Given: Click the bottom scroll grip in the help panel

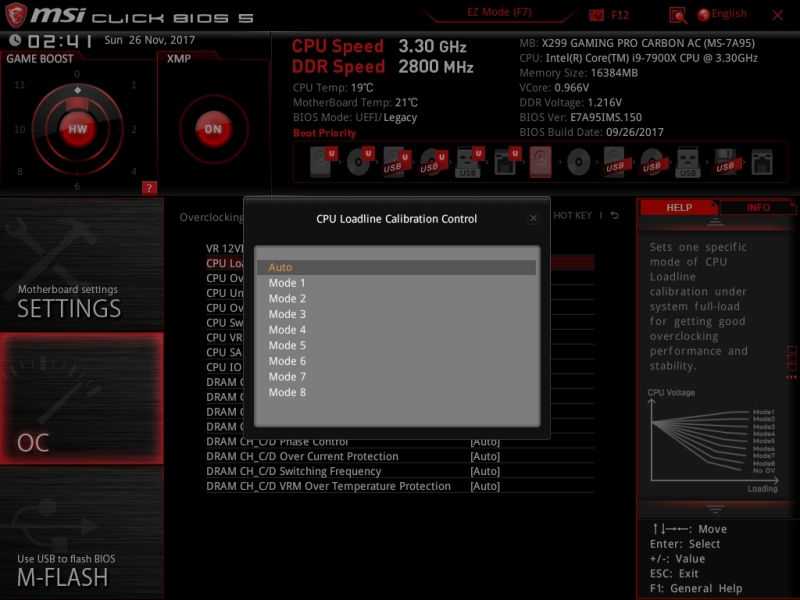Looking at the screenshot, I should coord(715,509).
